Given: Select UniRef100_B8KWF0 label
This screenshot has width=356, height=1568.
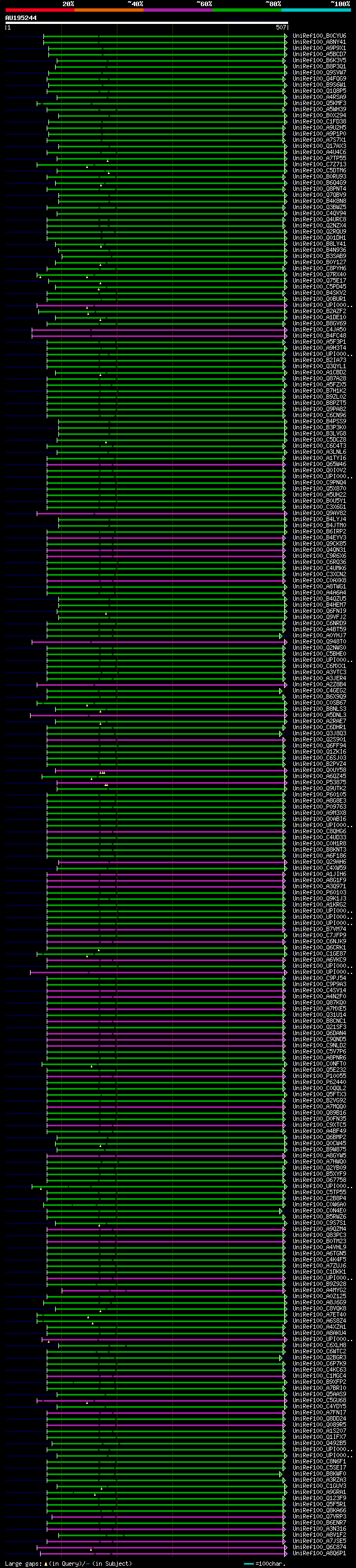Looking at the screenshot, I should (319, 1473).
